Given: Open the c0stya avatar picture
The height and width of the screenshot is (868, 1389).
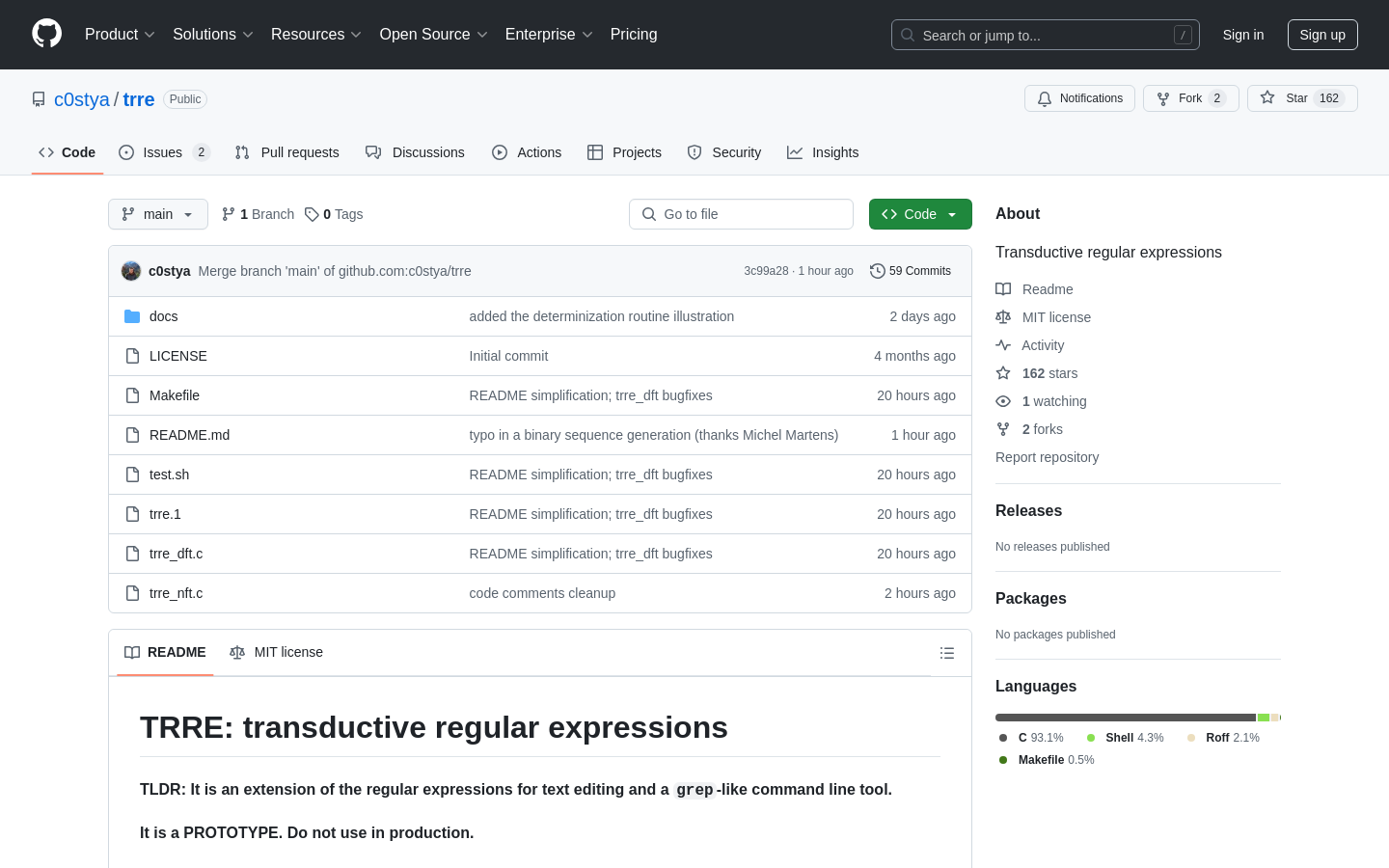Looking at the screenshot, I should pos(131,271).
